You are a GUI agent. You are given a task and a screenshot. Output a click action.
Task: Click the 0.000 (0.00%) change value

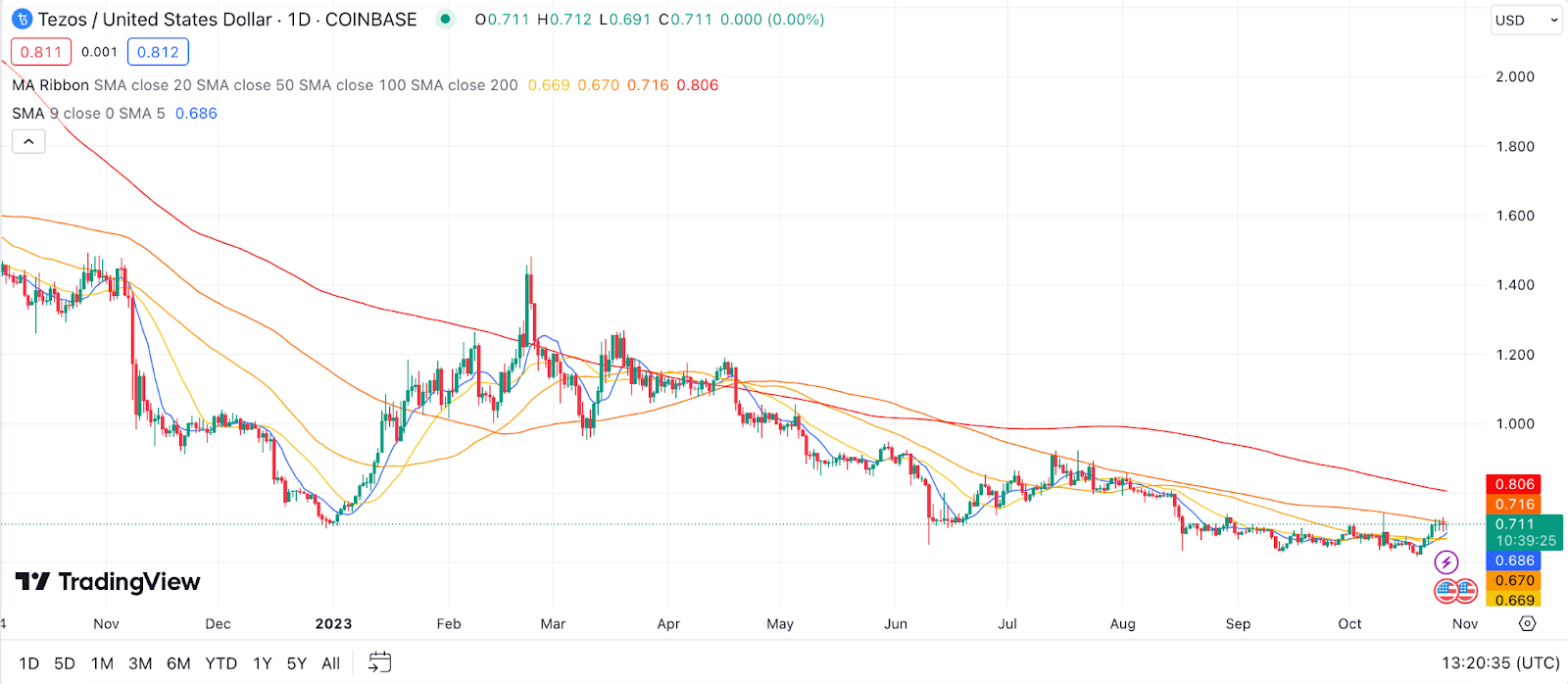(x=772, y=20)
